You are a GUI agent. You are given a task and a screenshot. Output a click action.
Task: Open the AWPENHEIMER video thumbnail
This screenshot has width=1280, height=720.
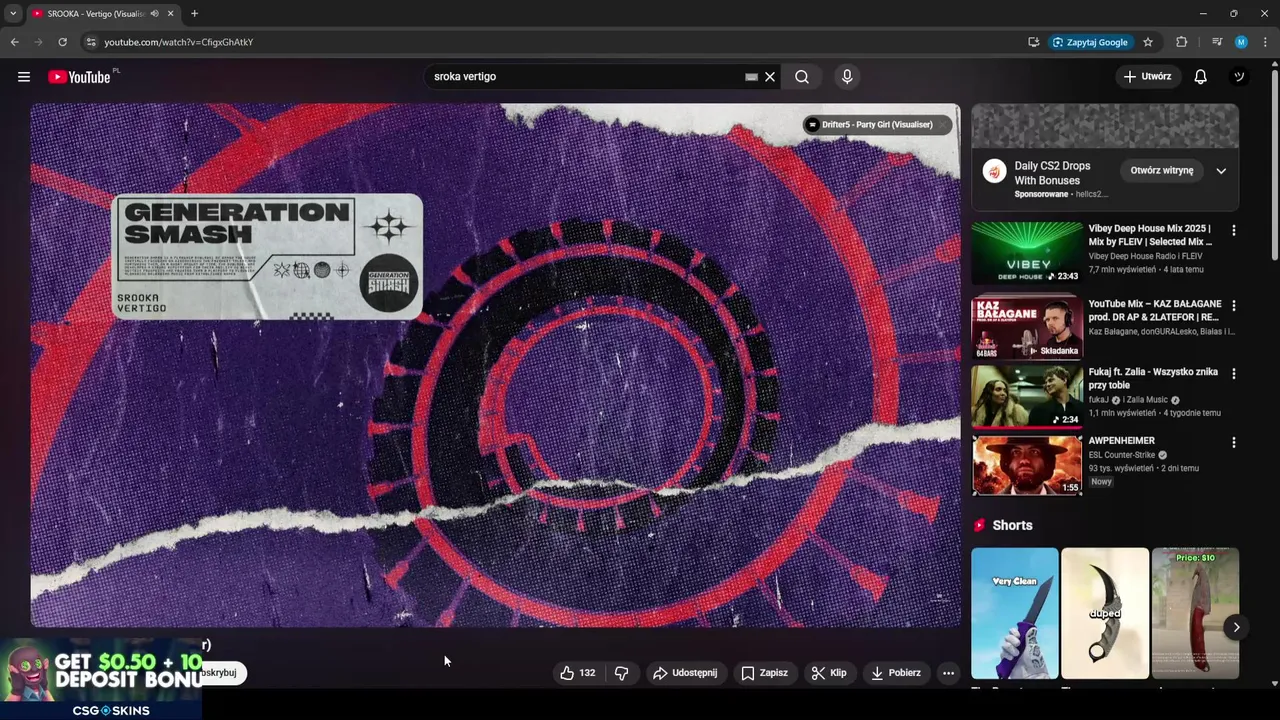coord(1027,465)
